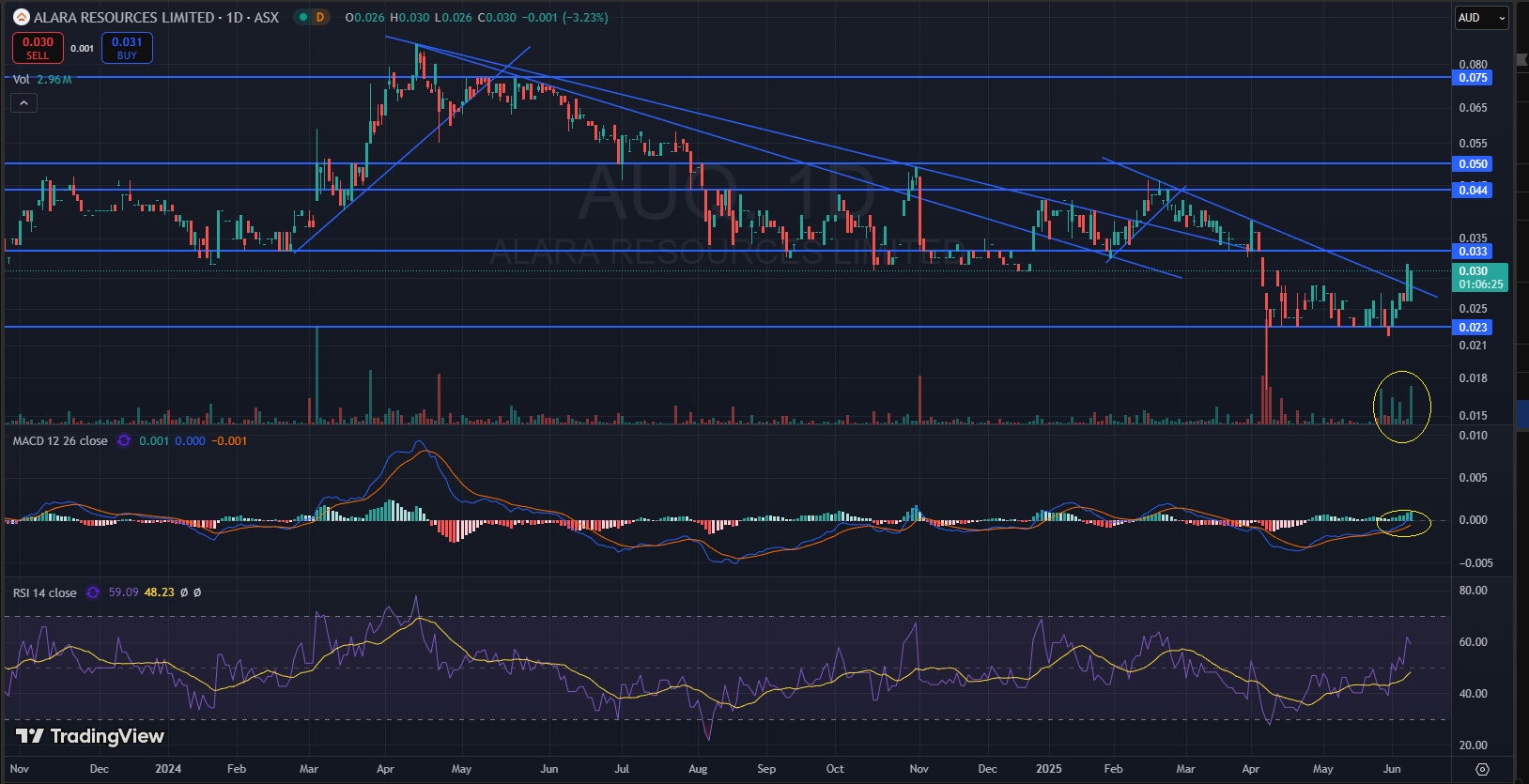Click the 0.065 price scale label

pos(1474,108)
